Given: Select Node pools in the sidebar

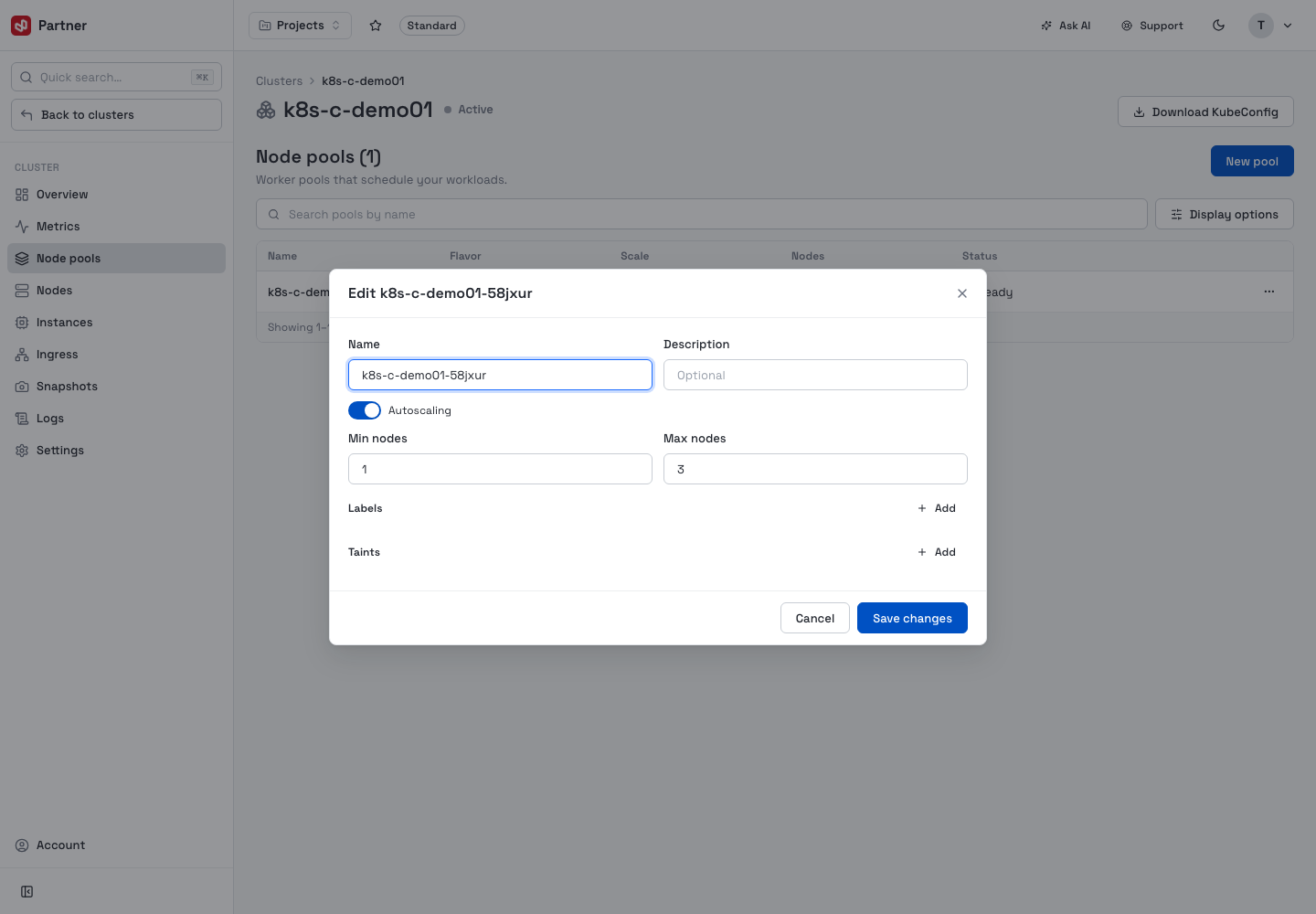Looking at the screenshot, I should tap(116, 259).
